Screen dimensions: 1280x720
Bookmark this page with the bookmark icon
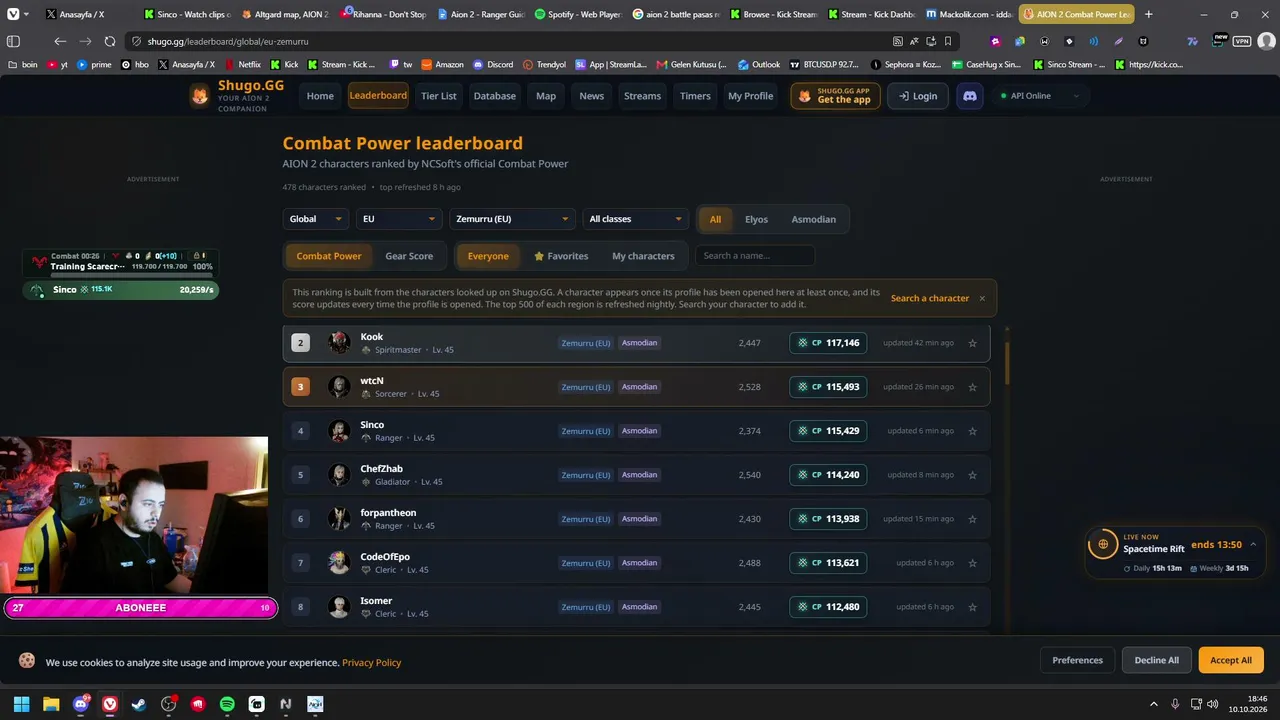coord(948,41)
